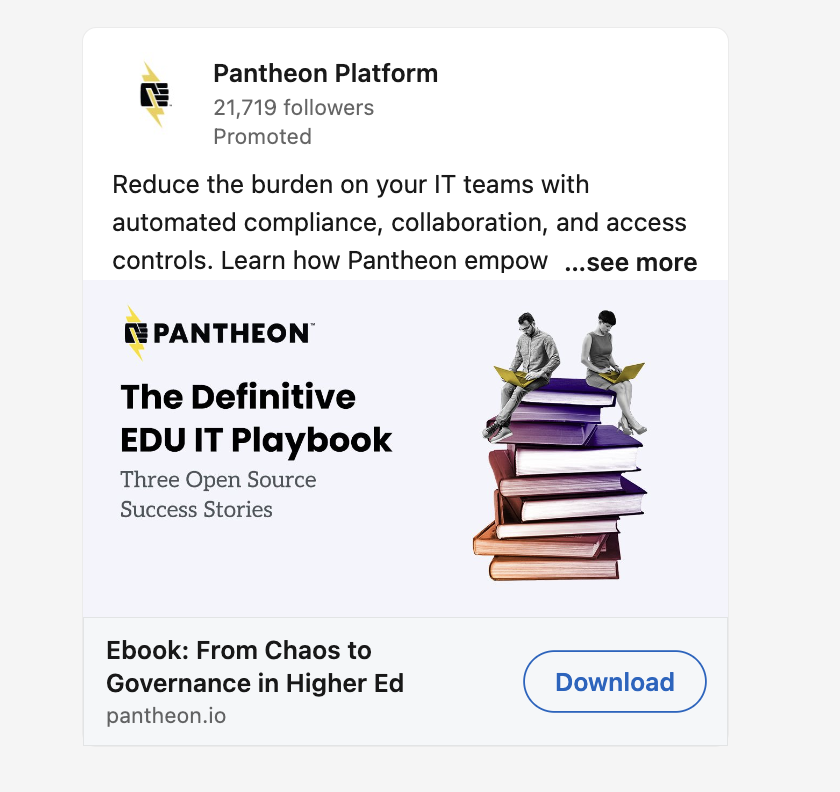Viewport: 840px width, 792px height.
Task: Visit the pantheon.io link
Action: pos(166,716)
